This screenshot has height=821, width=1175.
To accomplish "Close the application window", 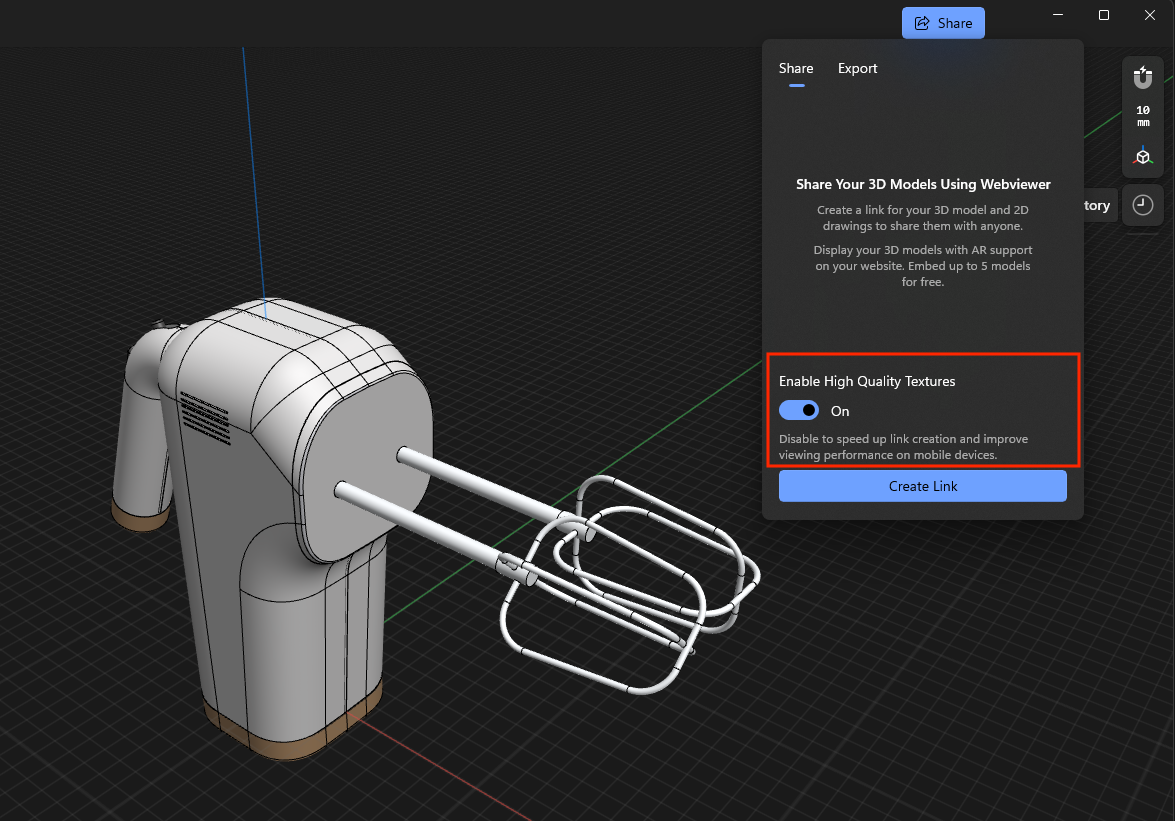I will click(1150, 15).
